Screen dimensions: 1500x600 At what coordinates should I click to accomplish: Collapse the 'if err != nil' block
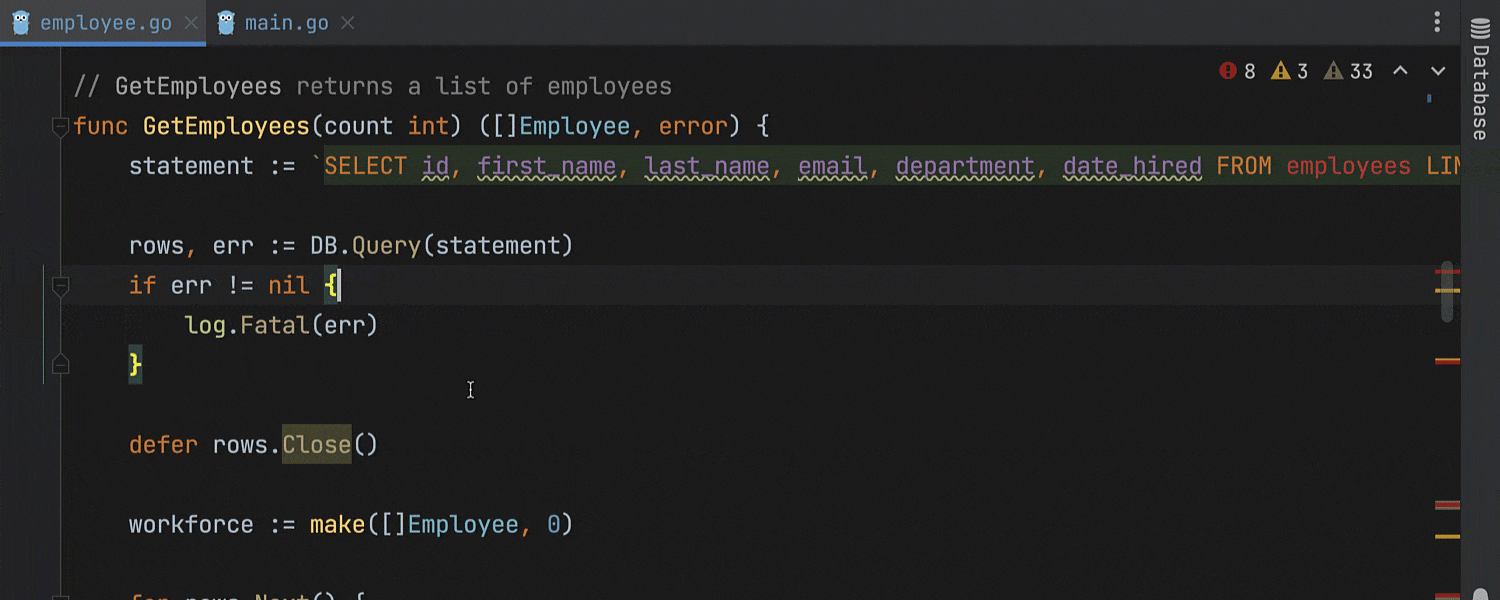coord(60,286)
